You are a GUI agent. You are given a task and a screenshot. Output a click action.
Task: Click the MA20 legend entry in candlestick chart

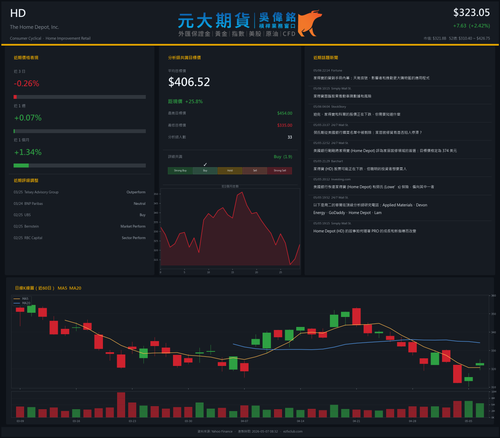click(22, 303)
